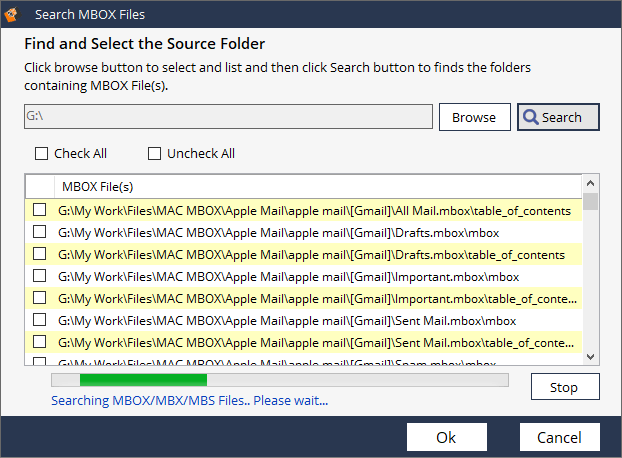
Task: Confirm selection with the Ok button
Action: pos(446,437)
